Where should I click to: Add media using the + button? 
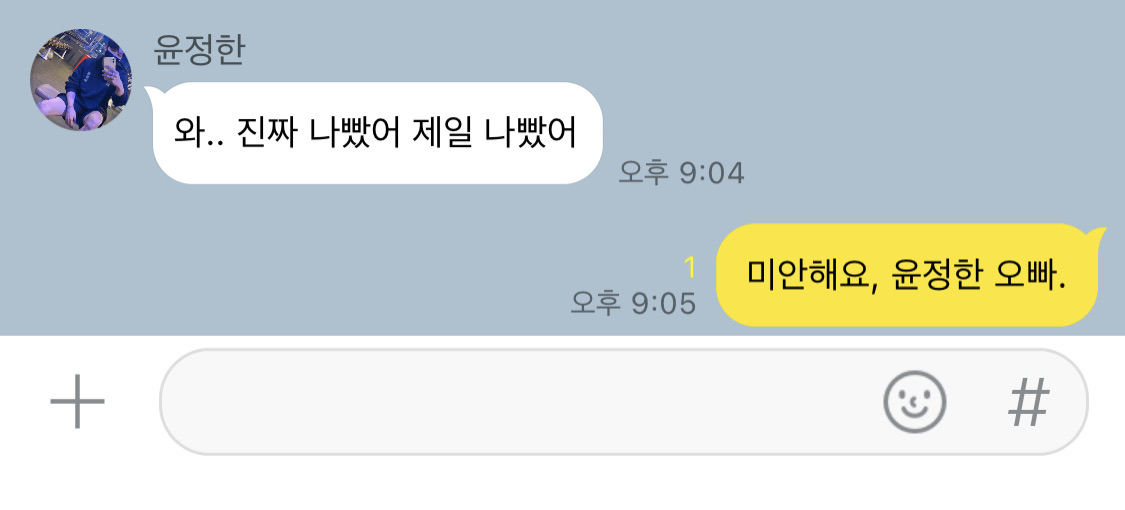pos(77,401)
